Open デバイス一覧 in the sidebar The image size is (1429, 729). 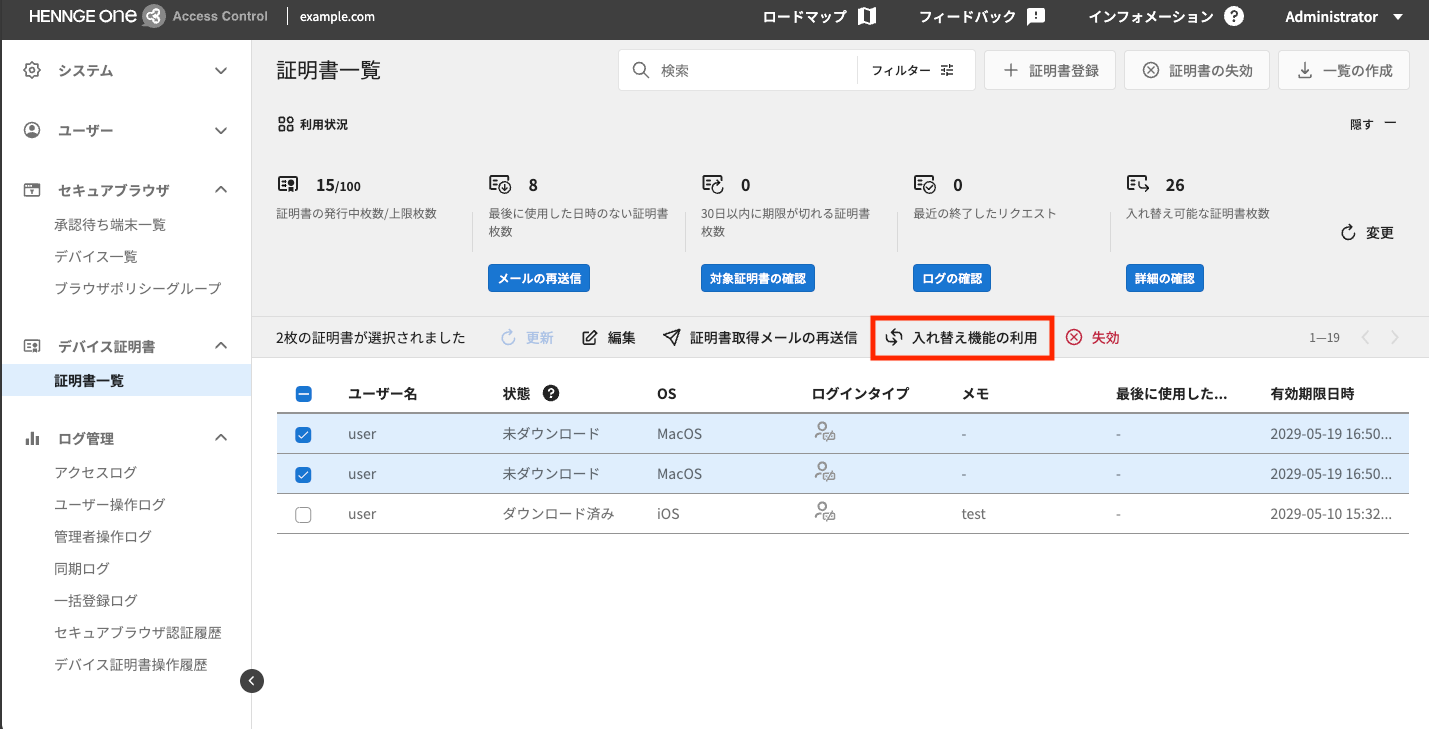tap(96, 257)
